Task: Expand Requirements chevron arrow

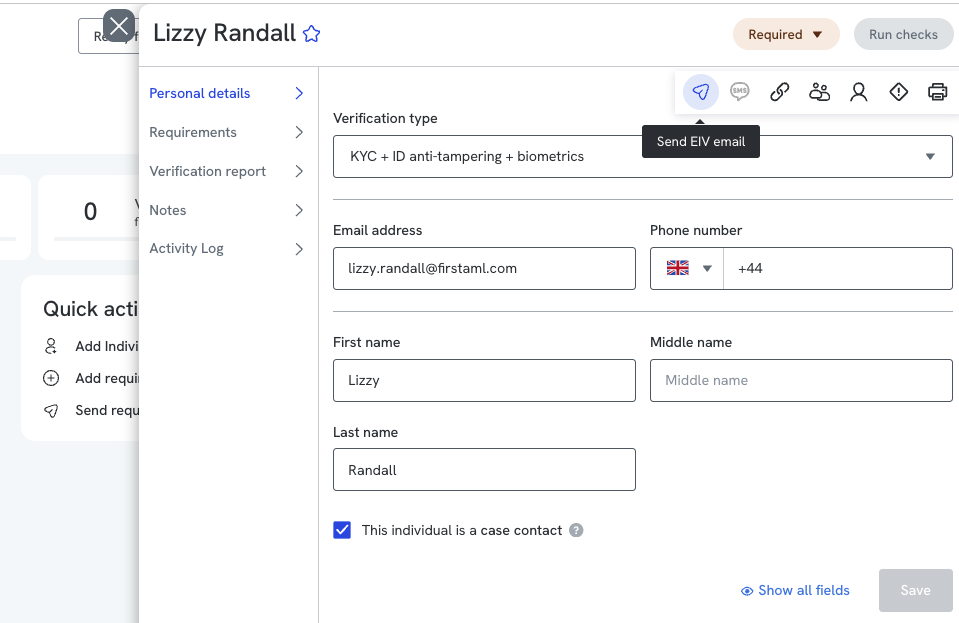Action: point(299,132)
